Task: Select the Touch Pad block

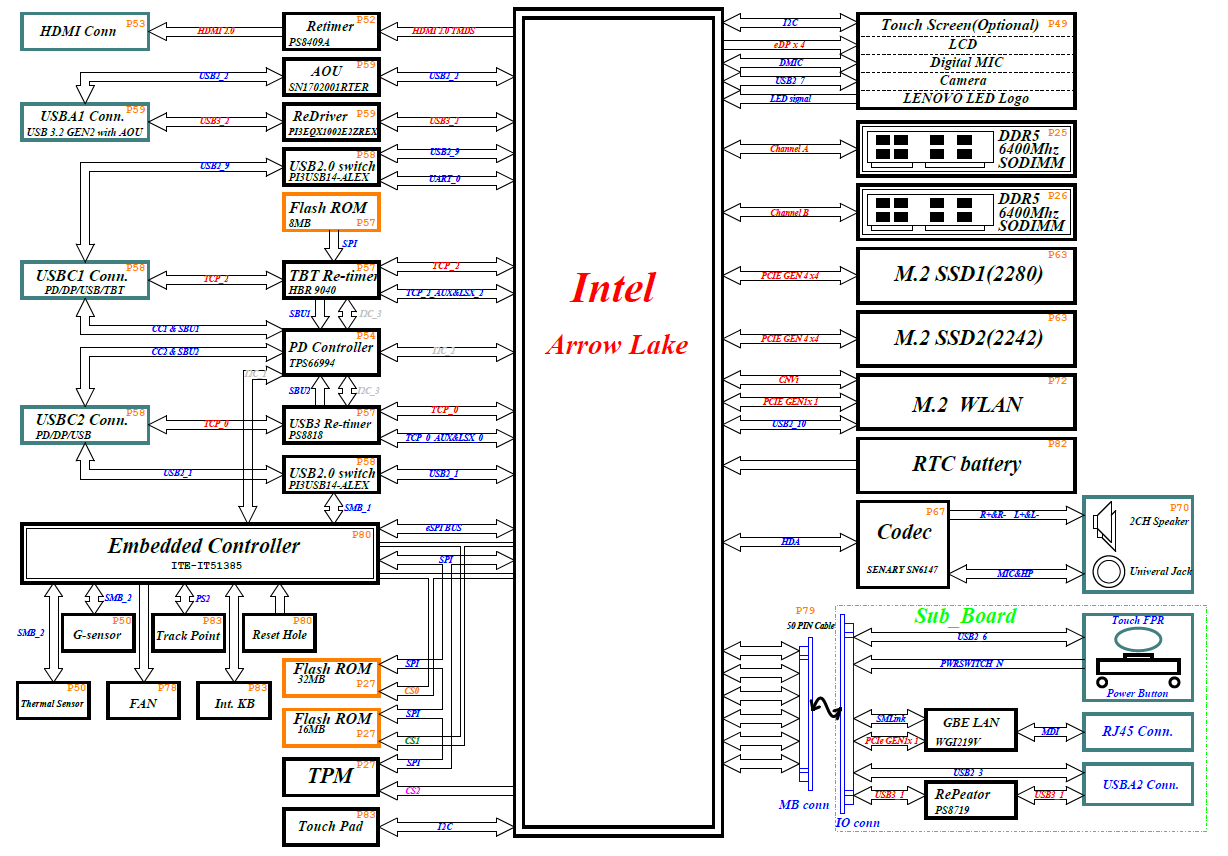Action: click(331, 826)
